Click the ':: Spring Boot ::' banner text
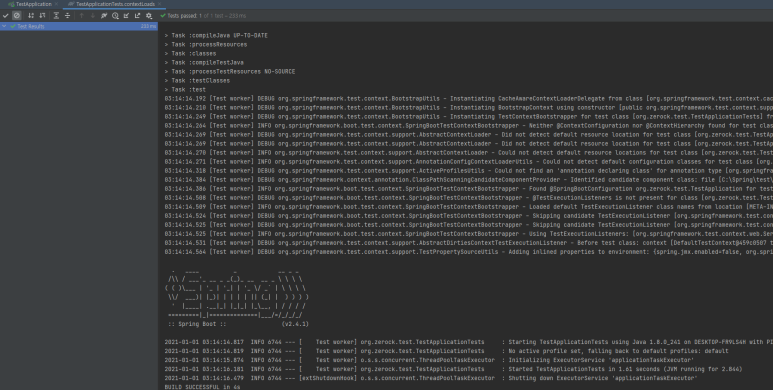Image resolution: width=773 pixels, height=390 pixels. coord(197,324)
